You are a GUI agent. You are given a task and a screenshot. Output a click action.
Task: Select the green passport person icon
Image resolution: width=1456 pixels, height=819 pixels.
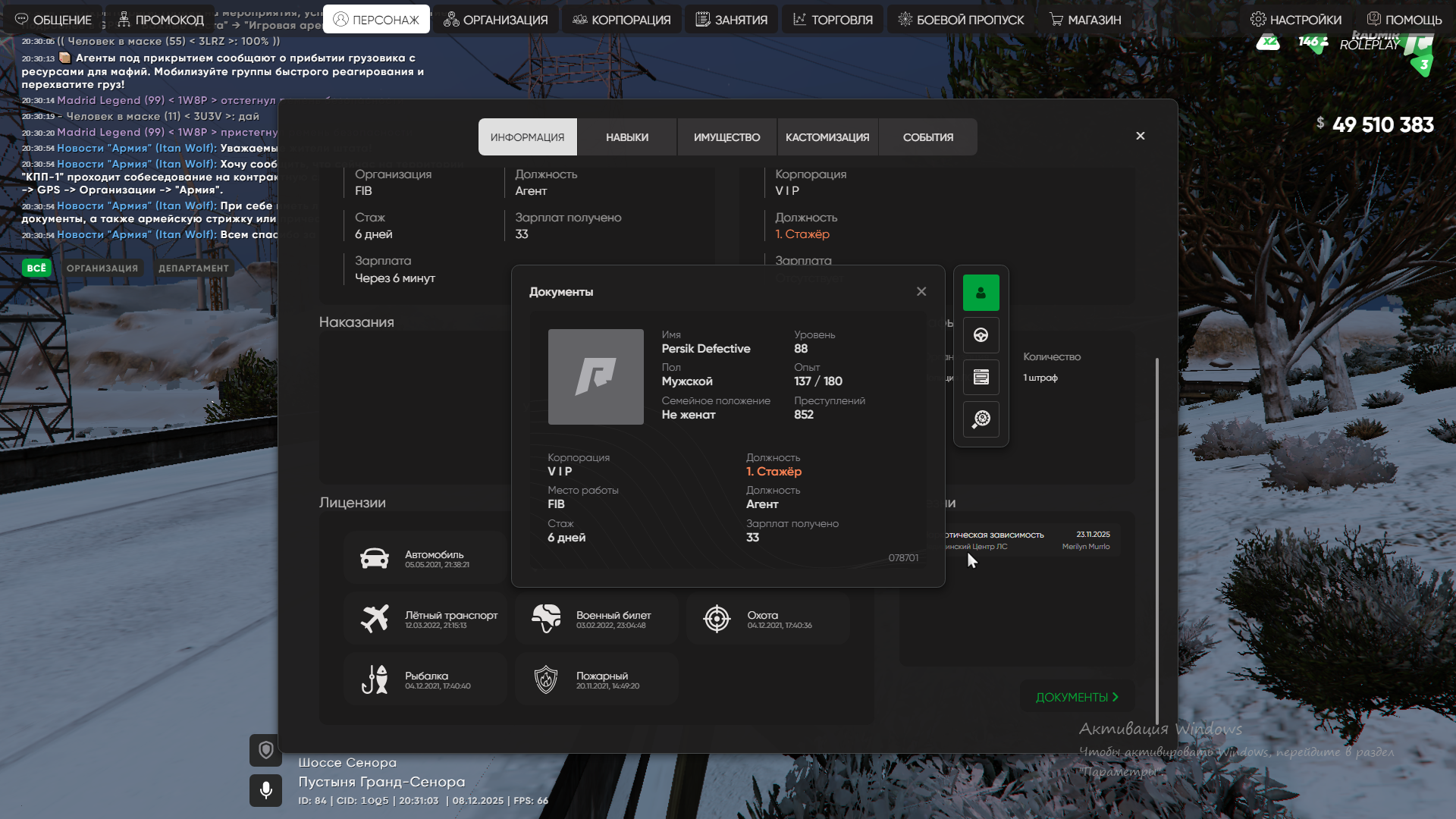(x=981, y=293)
